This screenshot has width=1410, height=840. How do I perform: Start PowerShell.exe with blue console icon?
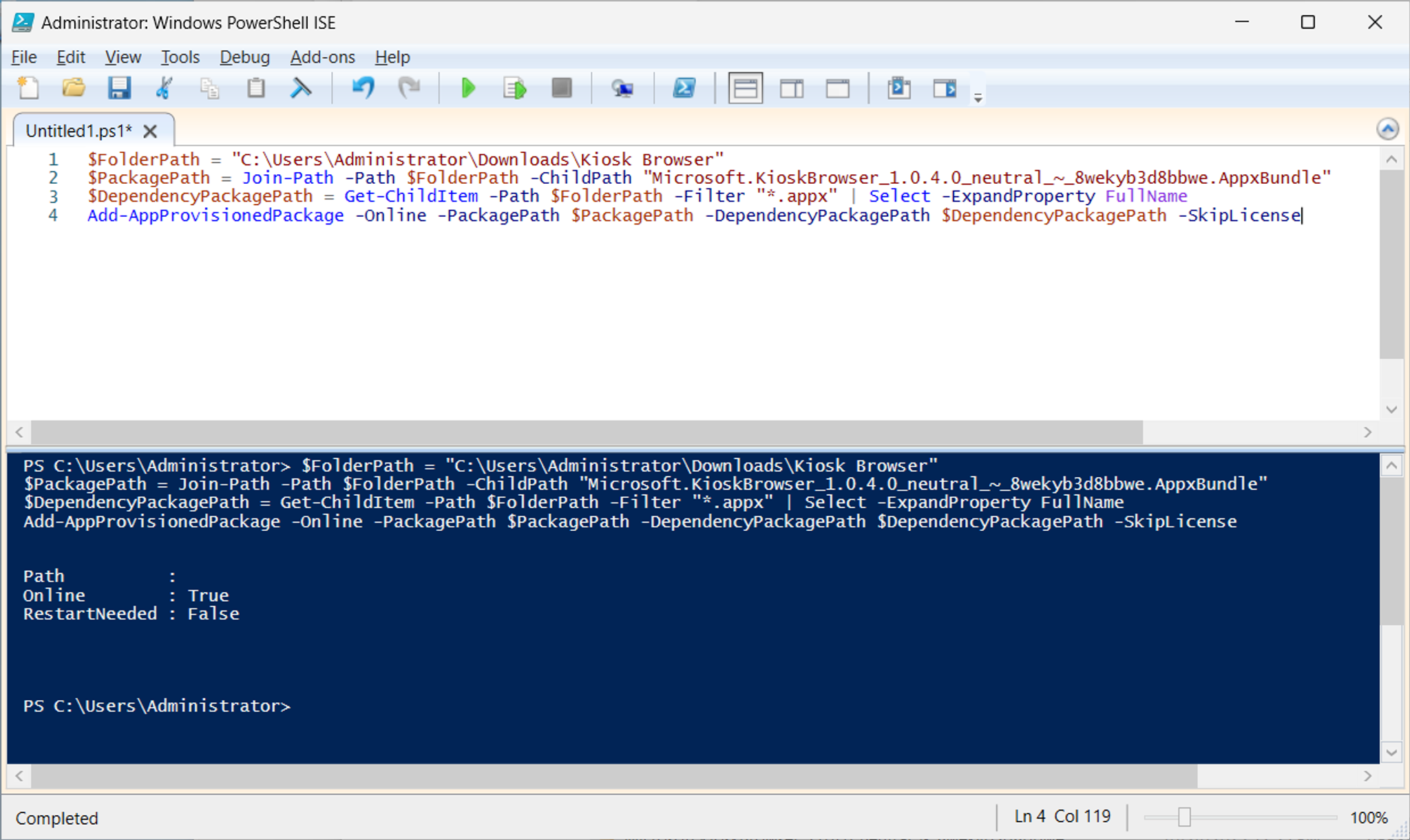tap(684, 88)
